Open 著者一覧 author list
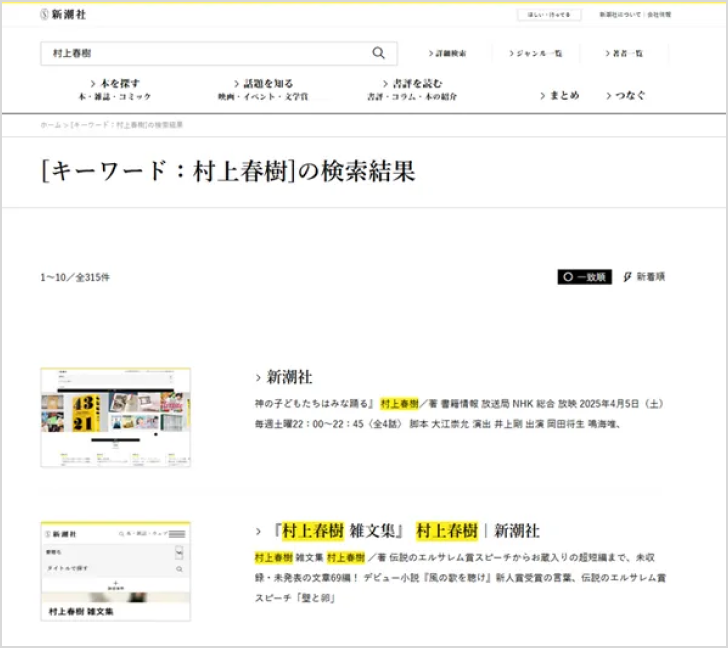The height and width of the screenshot is (648, 728). [x=624, y=53]
